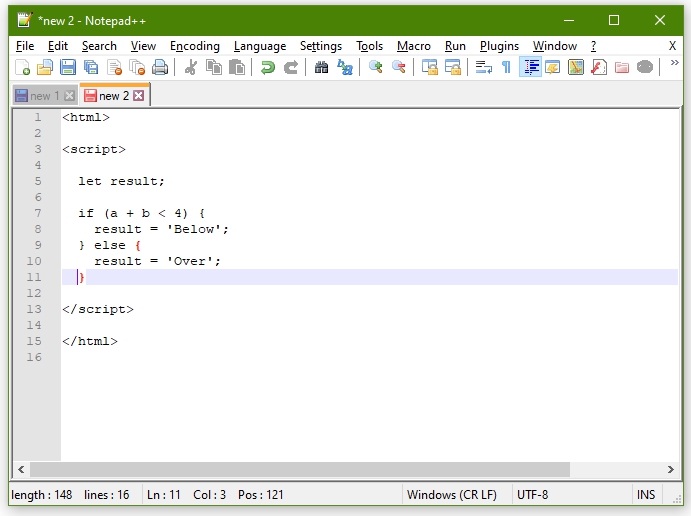Open the Settings menu
Screen dimensions: 691x516
(x=321, y=46)
